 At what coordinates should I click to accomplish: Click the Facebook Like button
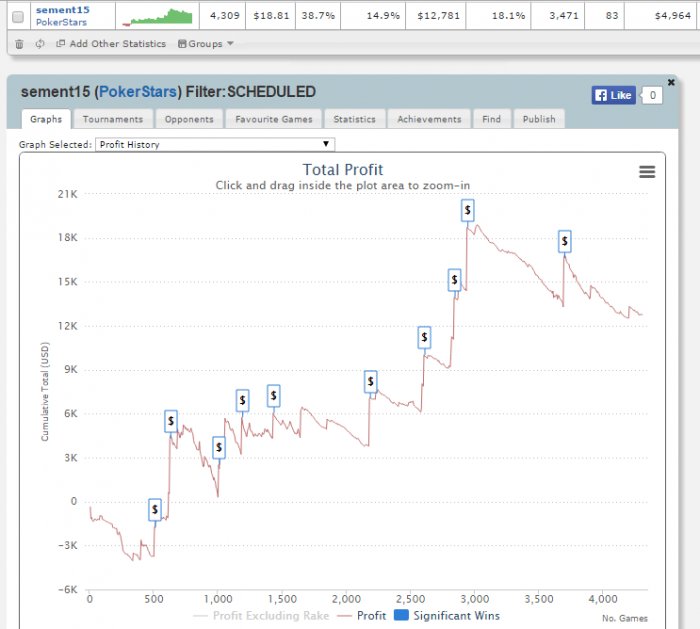613,95
